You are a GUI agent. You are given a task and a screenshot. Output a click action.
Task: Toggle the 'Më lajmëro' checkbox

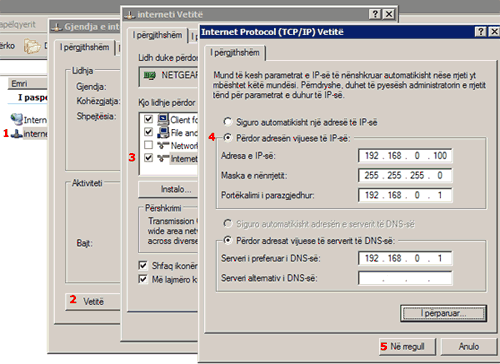[x=143, y=279]
